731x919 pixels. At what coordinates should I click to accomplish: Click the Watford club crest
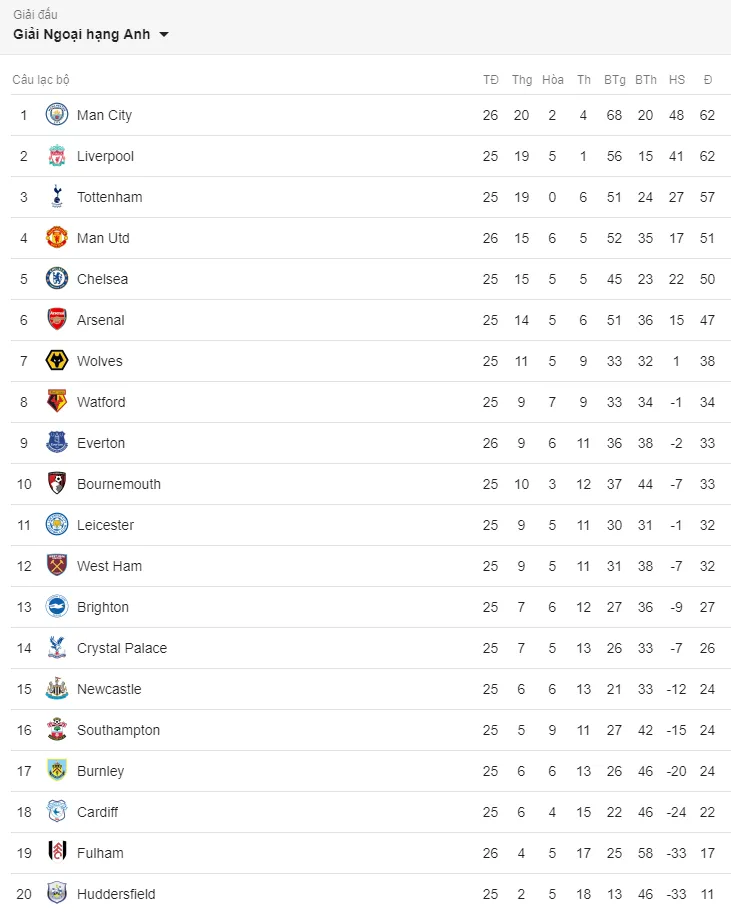tap(57, 401)
